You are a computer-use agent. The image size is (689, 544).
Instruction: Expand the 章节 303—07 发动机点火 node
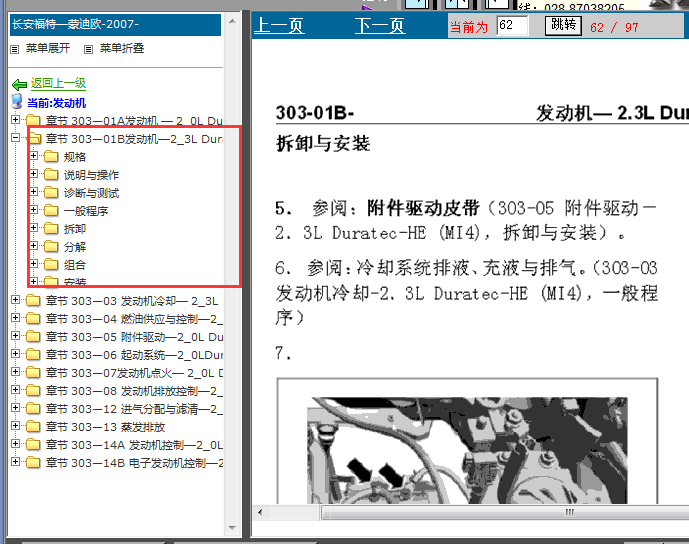15,371
